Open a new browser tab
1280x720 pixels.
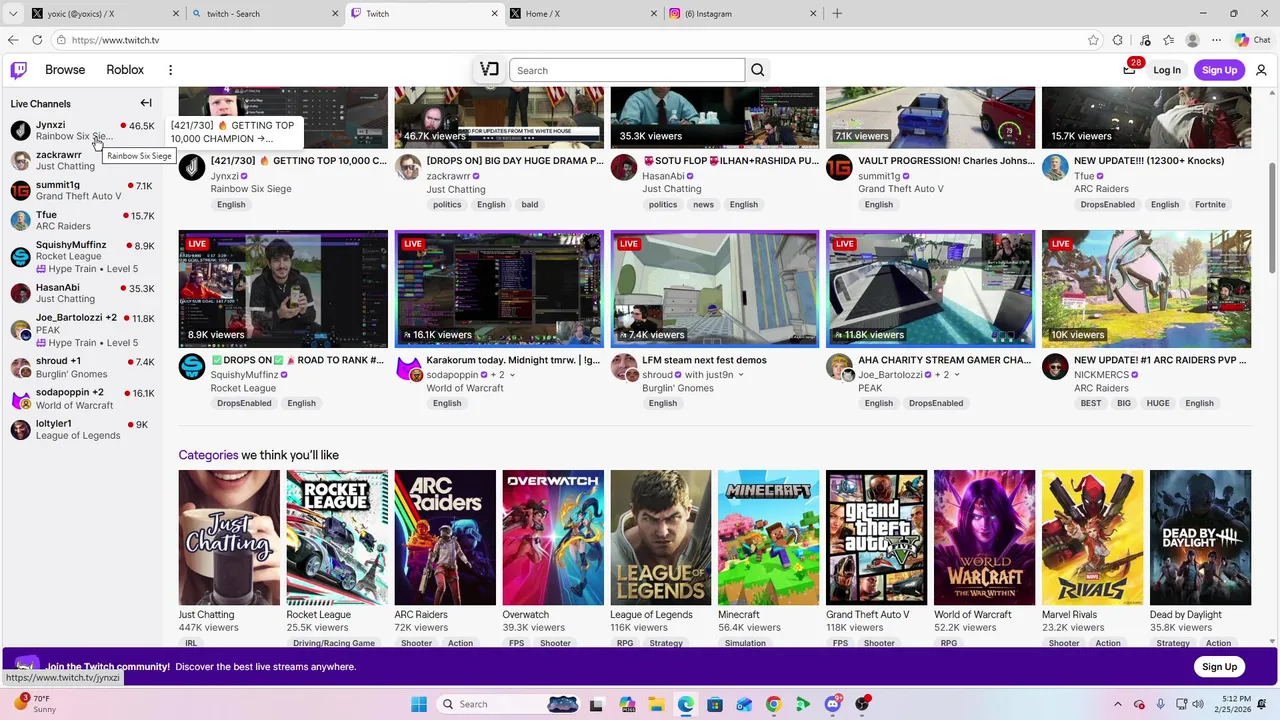[x=837, y=14]
